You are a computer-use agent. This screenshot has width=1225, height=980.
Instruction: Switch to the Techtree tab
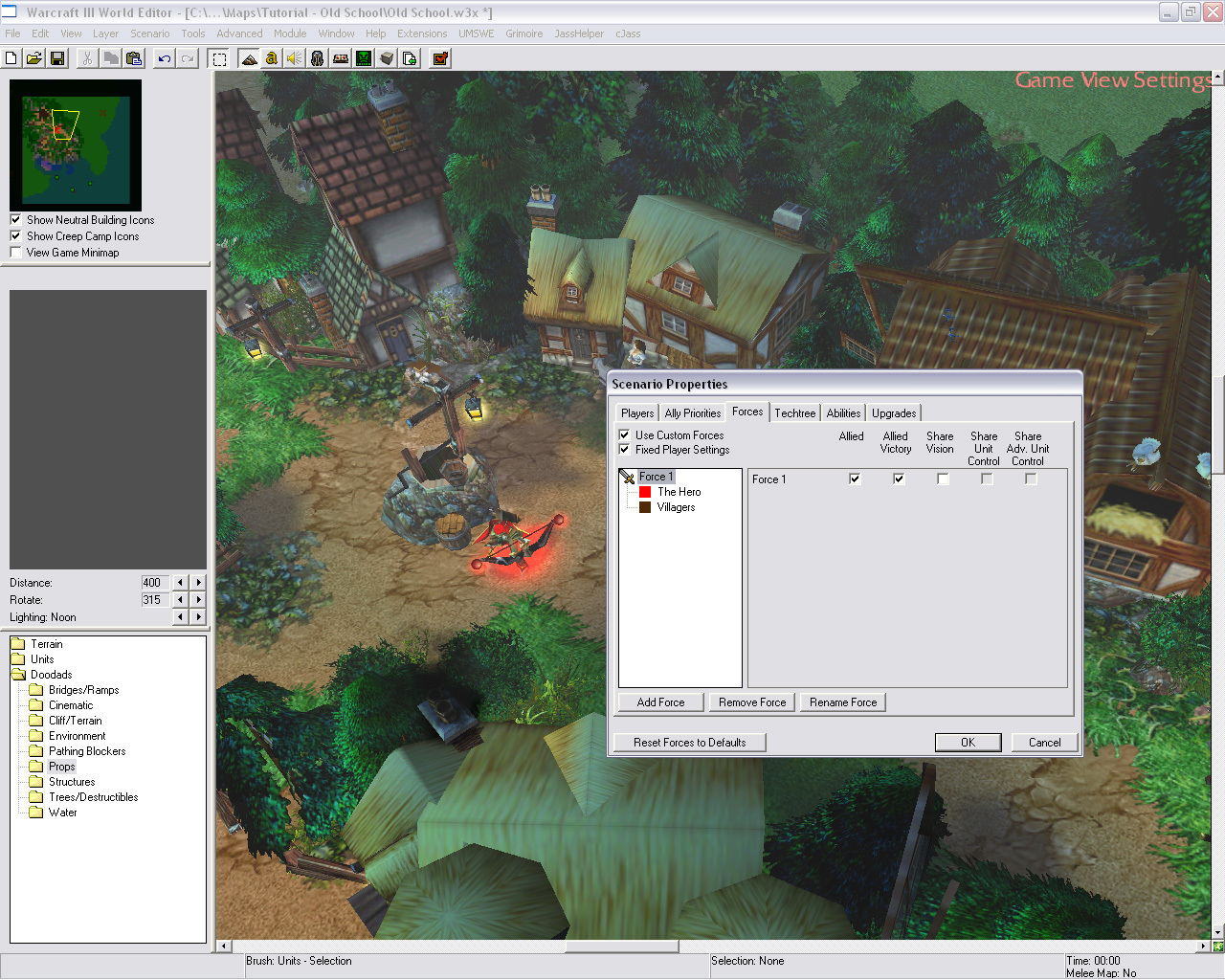(794, 413)
